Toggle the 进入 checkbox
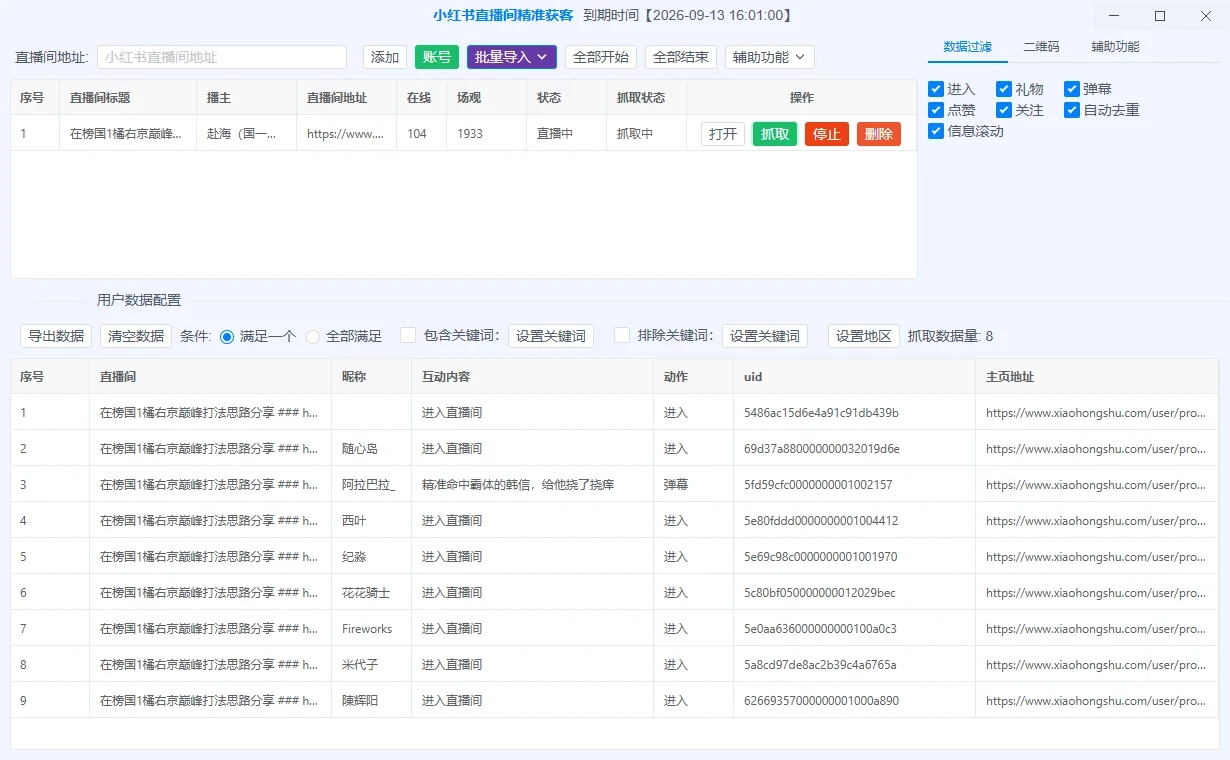The image size is (1230, 760). point(936,89)
